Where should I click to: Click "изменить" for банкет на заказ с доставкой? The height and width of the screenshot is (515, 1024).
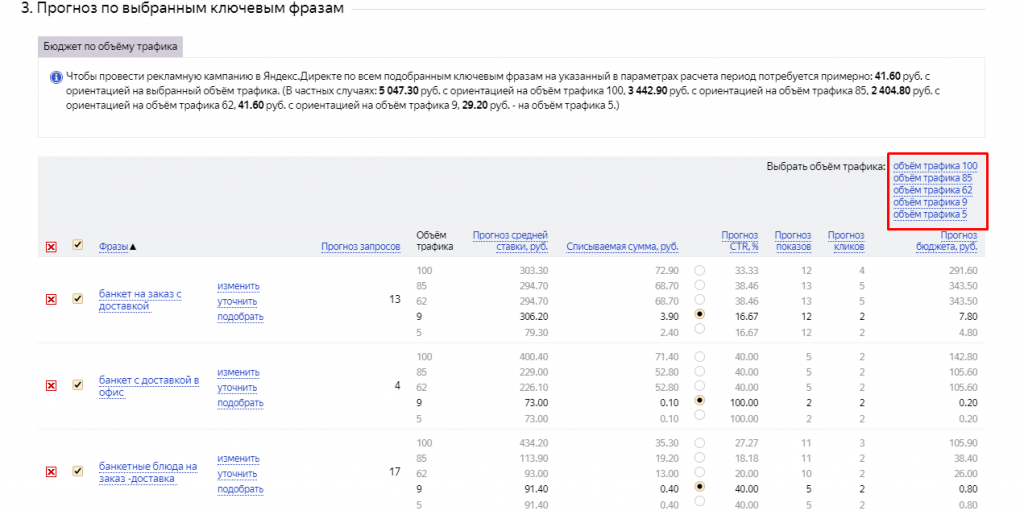tap(238, 286)
